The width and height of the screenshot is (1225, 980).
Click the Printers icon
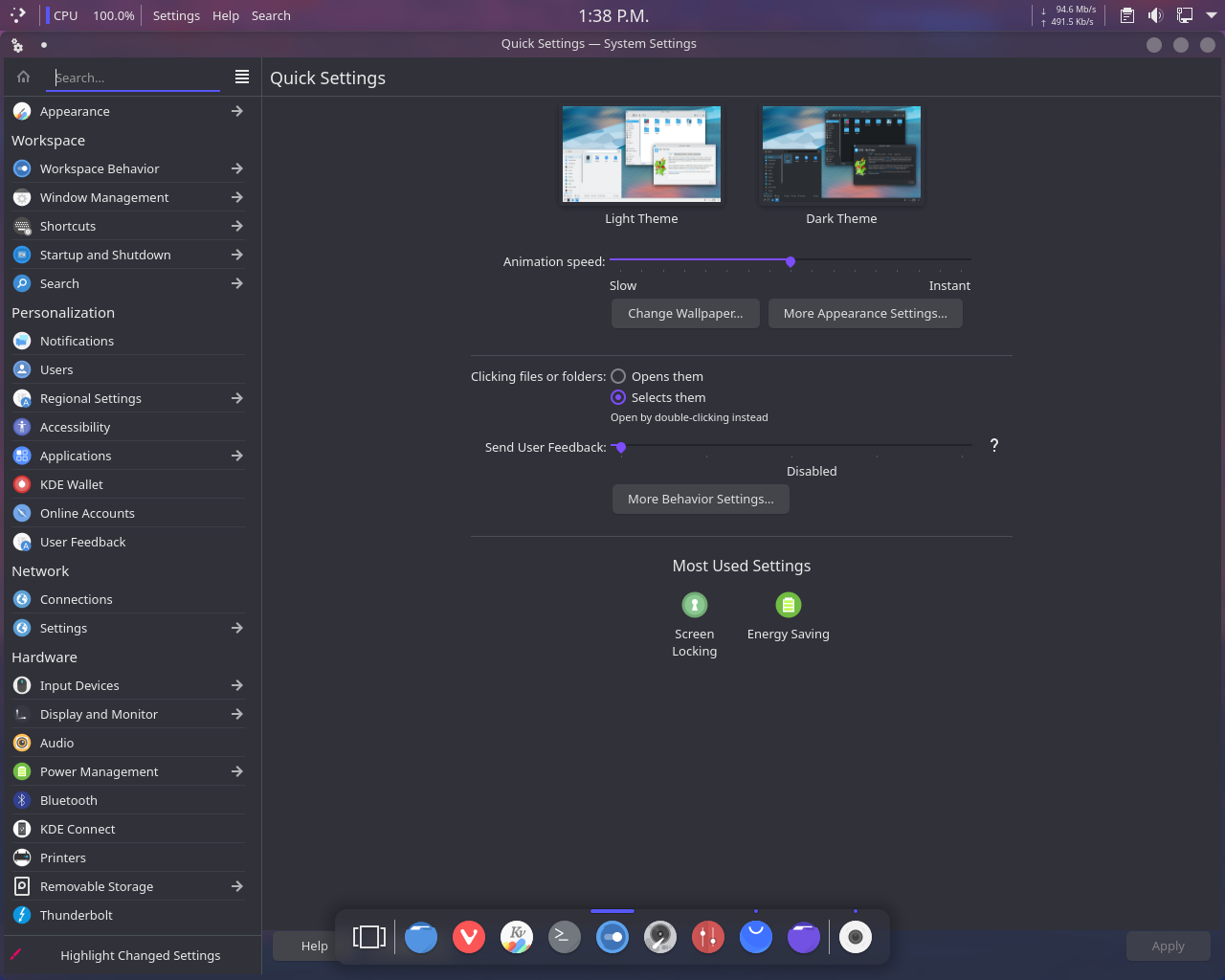22,857
